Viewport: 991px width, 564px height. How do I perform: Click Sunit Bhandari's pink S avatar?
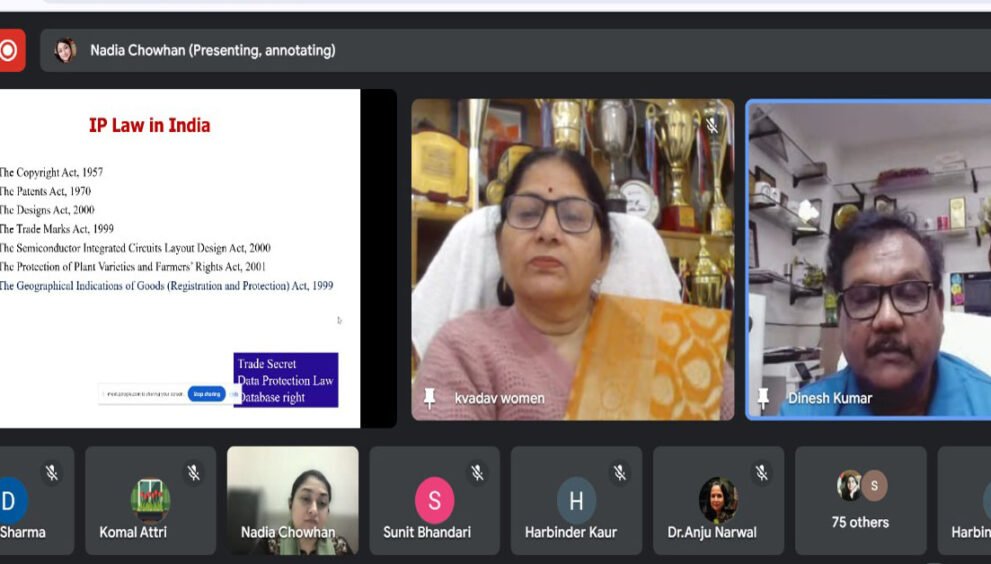[434, 500]
